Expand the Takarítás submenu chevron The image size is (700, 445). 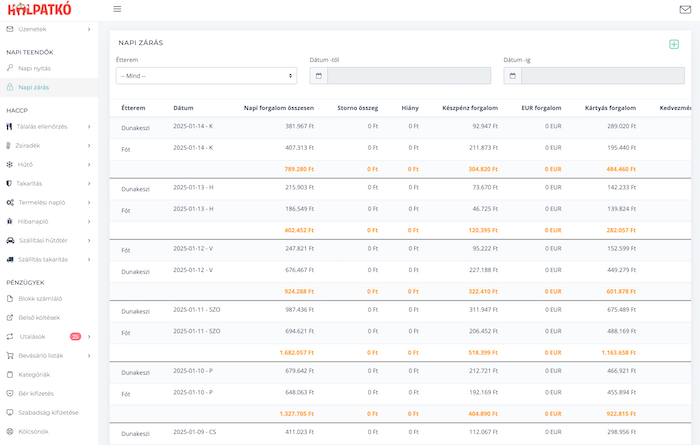(89, 183)
